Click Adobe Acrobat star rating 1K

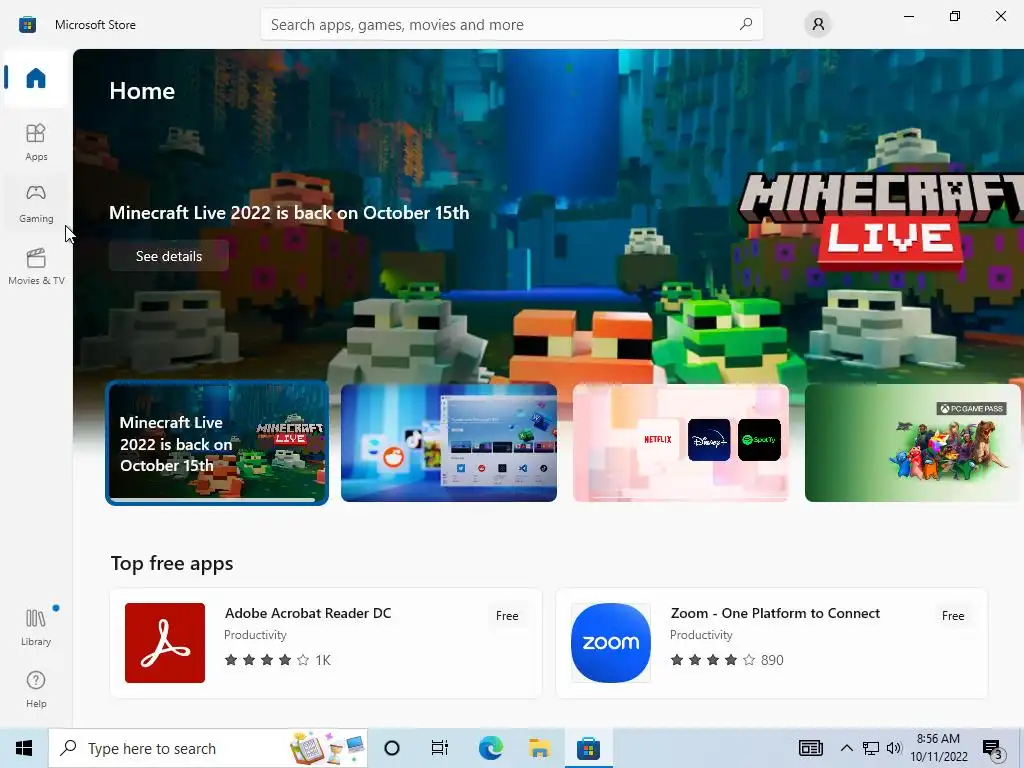point(278,660)
